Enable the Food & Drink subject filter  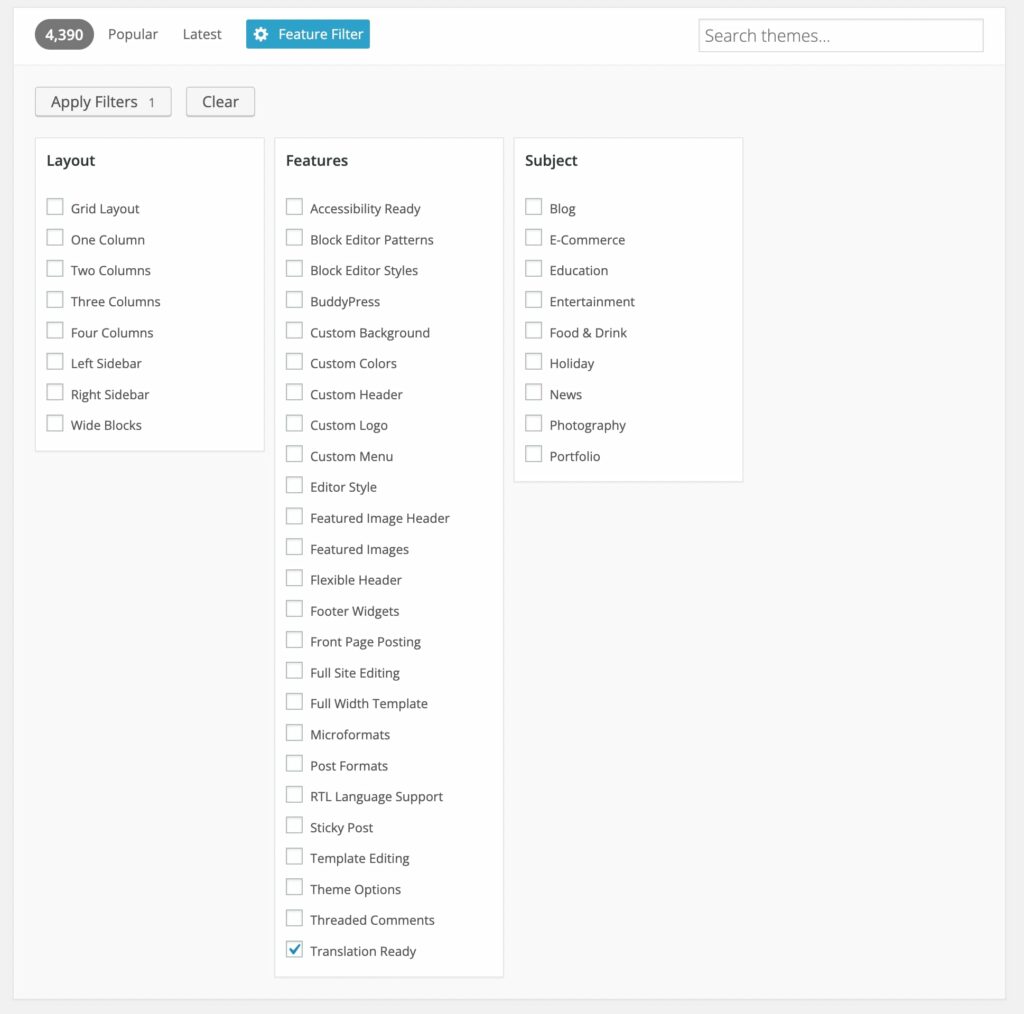point(534,331)
